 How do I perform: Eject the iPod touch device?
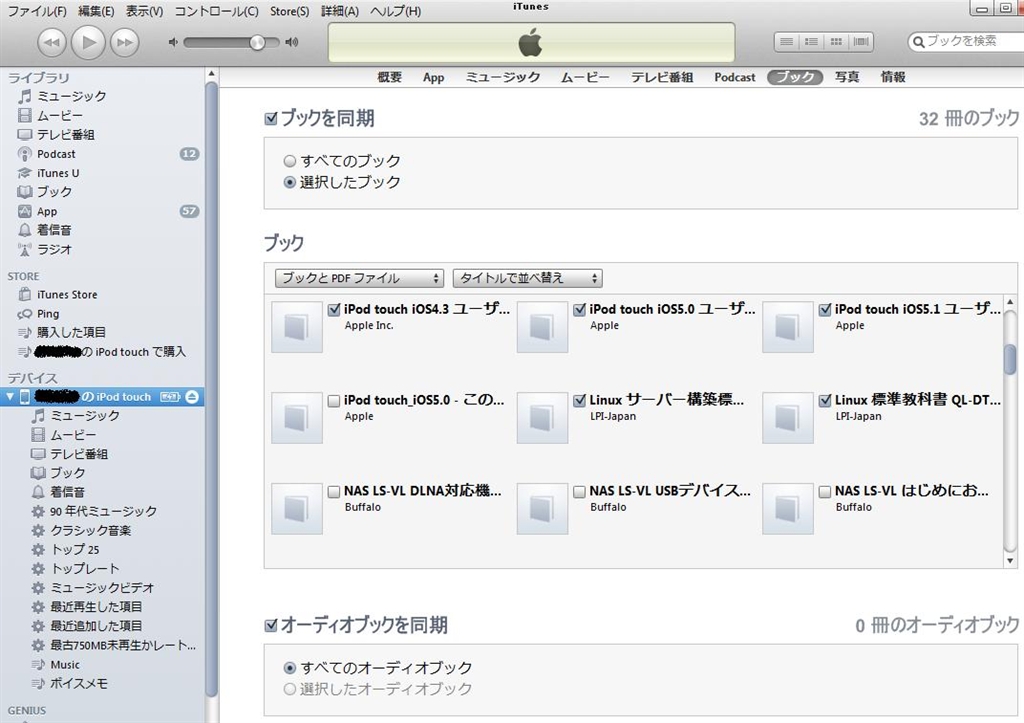pyautogui.click(x=192, y=397)
